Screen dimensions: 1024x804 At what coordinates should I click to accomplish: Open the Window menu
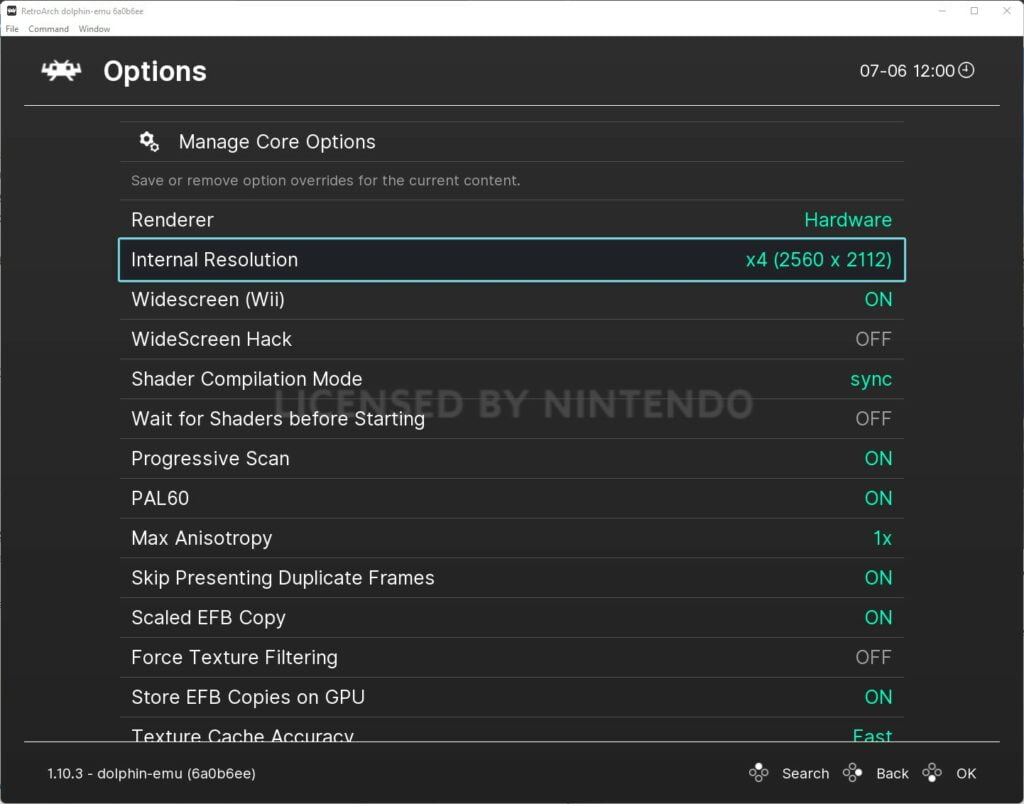(x=94, y=29)
